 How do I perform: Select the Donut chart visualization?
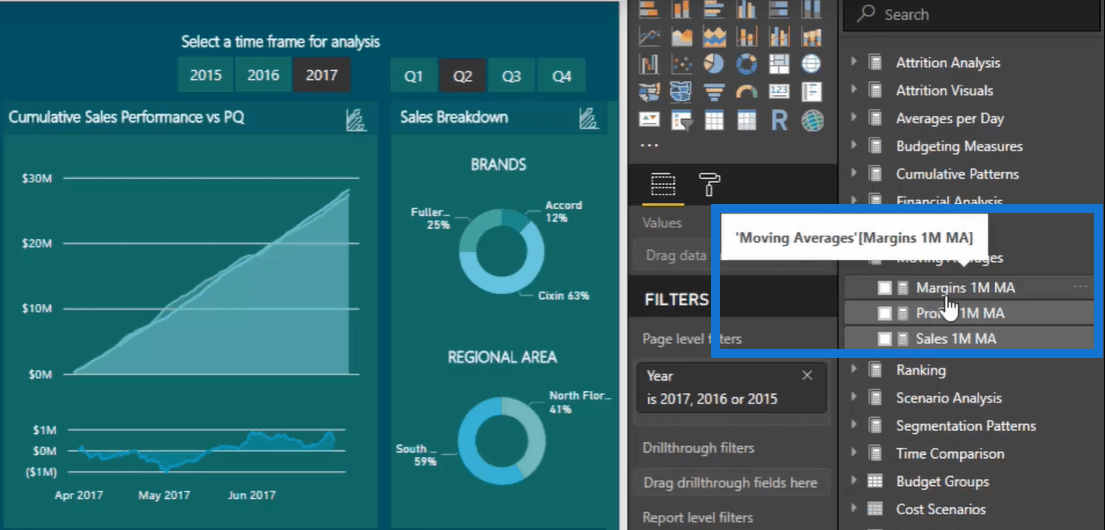(747, 64)
